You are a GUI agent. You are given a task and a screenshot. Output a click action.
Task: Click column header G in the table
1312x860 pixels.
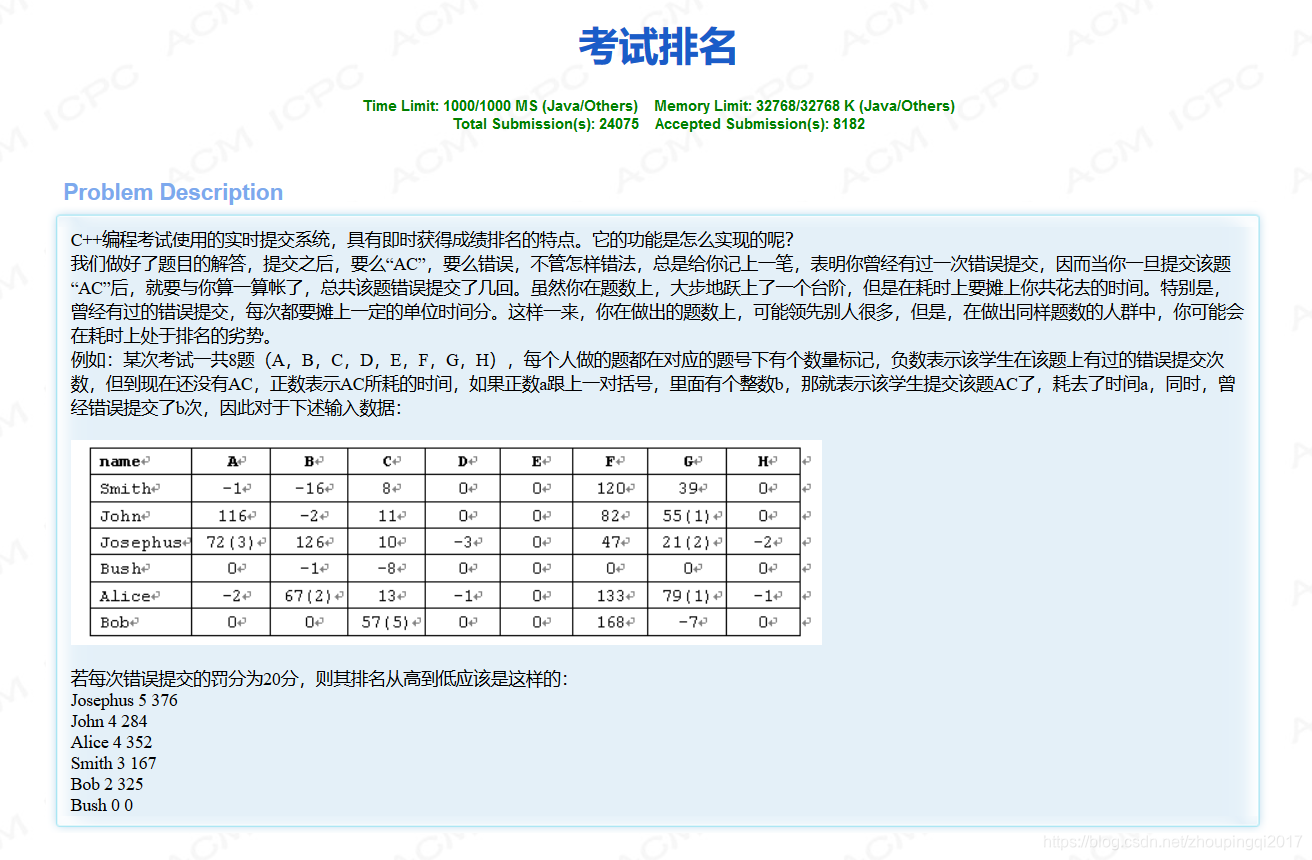(x=687, y=461)
